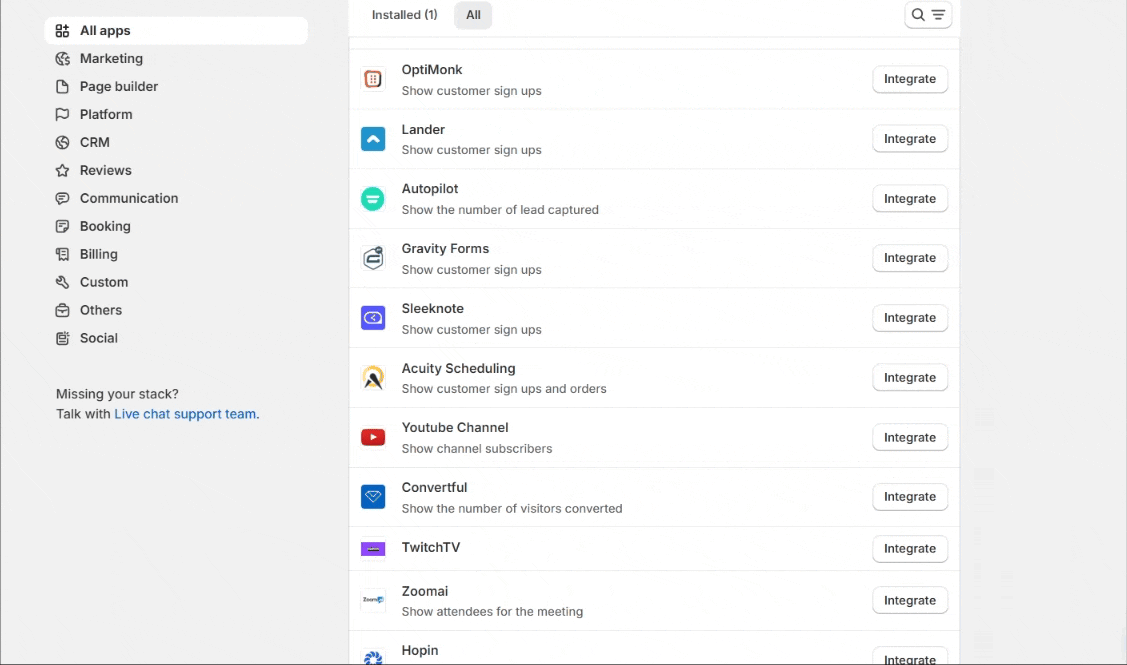Image resolution: width=1127 pixels, height=665 pixels.
Task: Show CRM apps category
Action: 95,143
